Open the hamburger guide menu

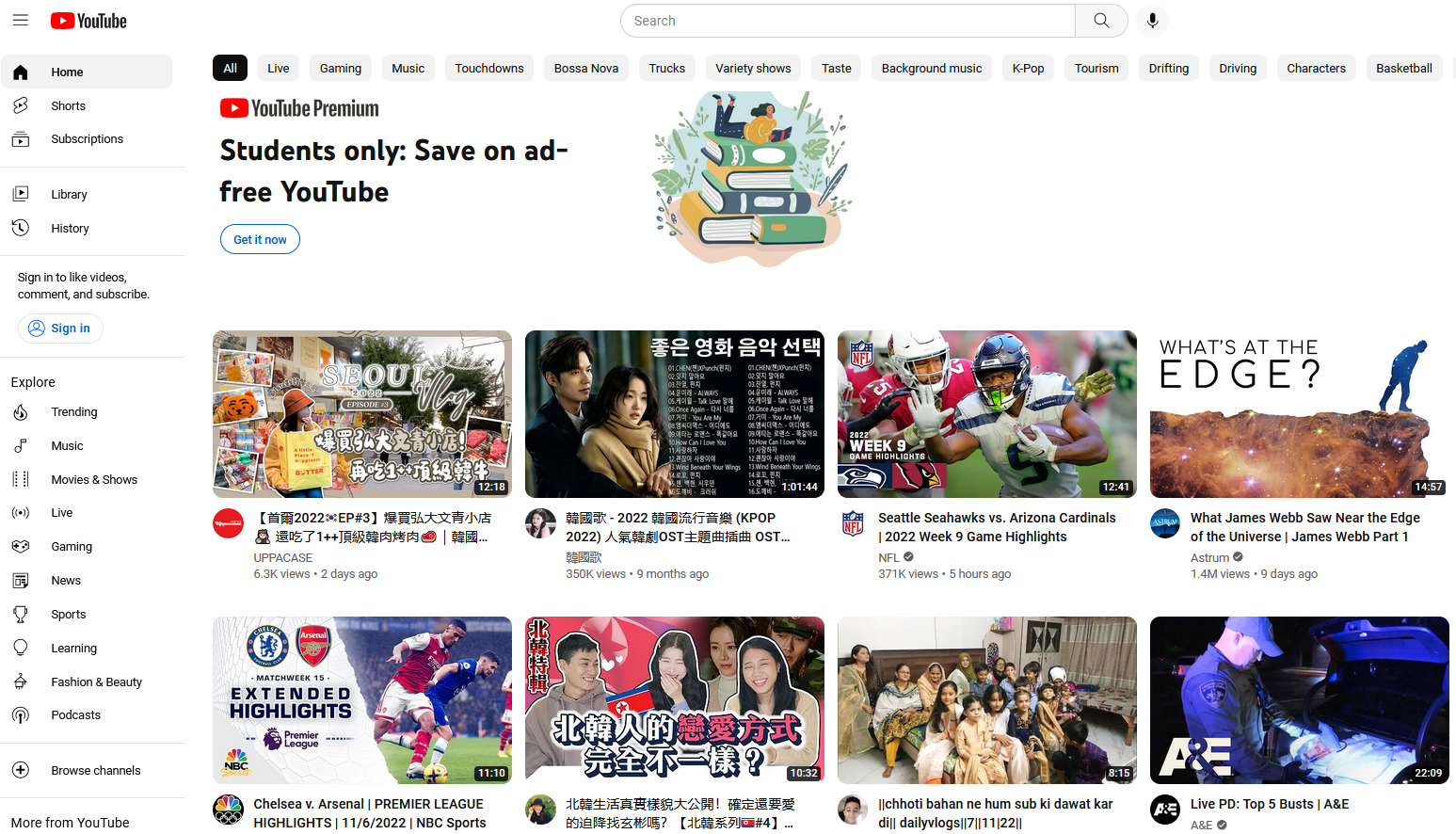click(21, 20)
